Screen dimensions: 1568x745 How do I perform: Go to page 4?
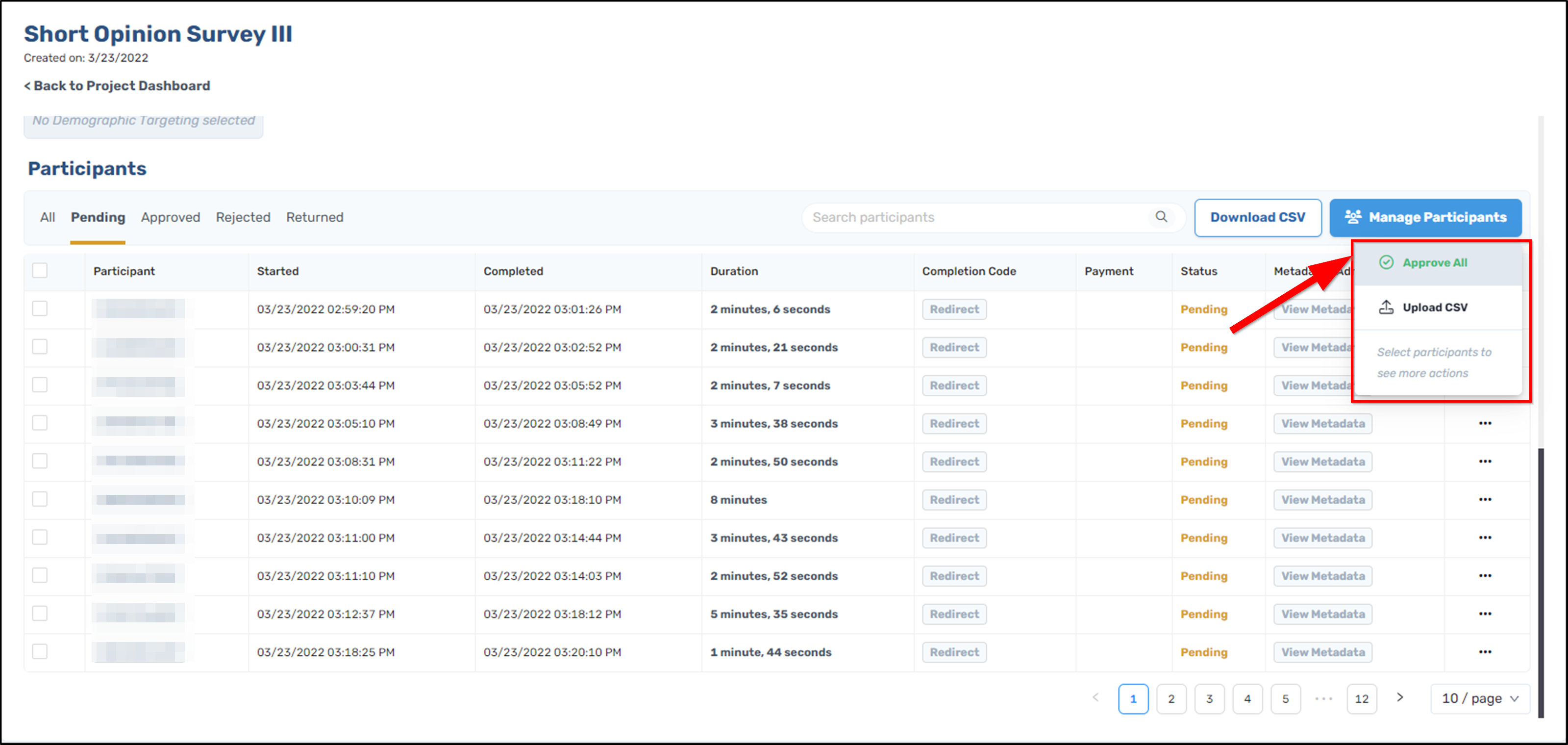1247,699
